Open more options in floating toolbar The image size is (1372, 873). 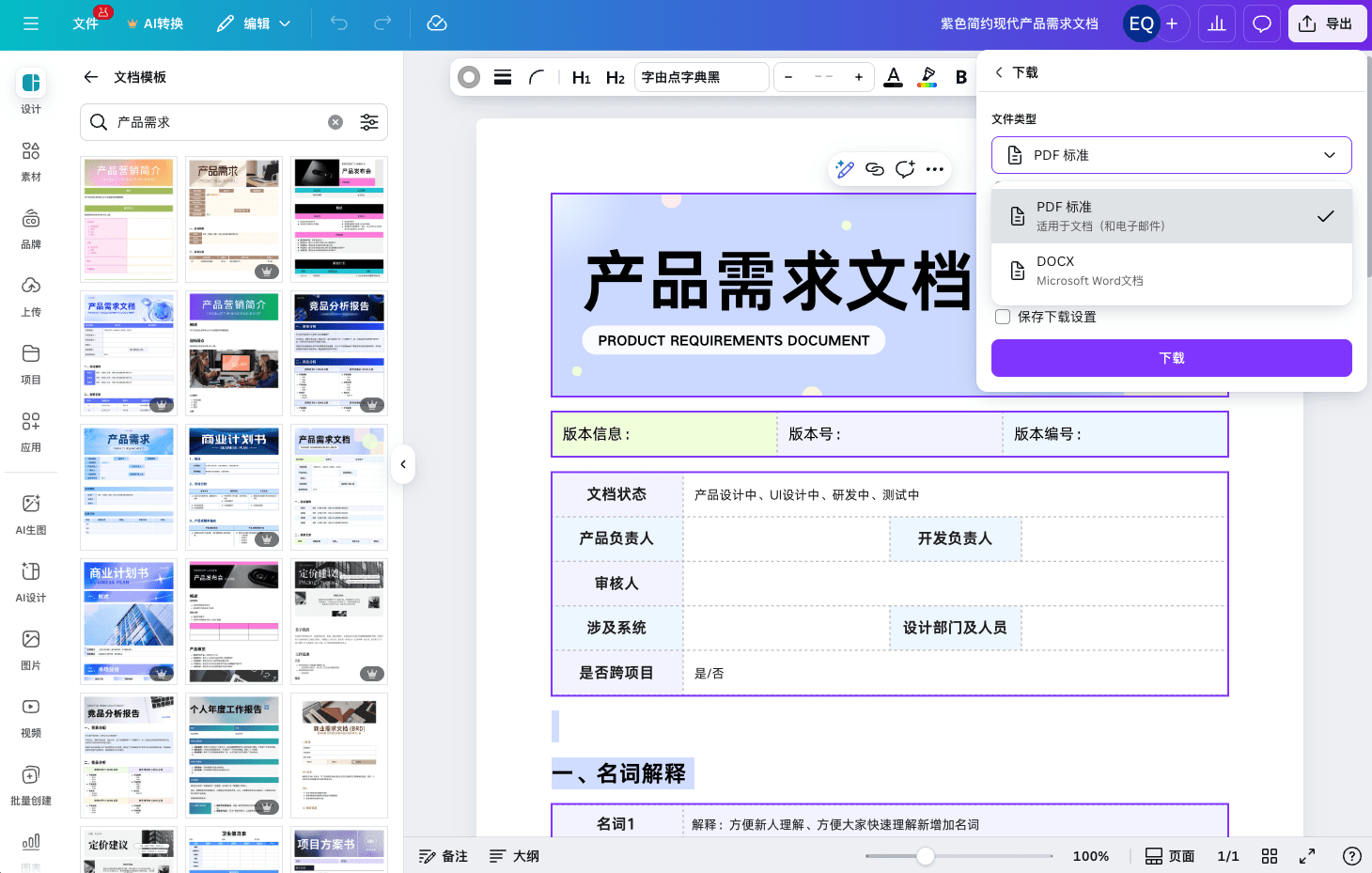coord(934,169)
